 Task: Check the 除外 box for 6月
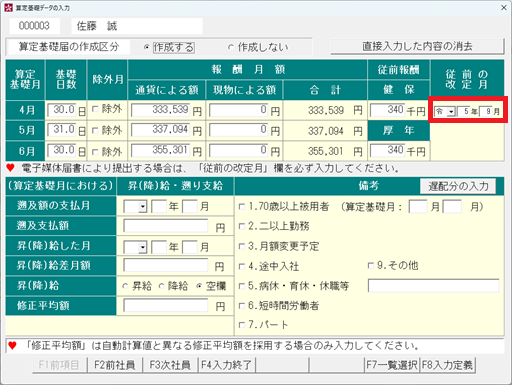tap(95, 152)
